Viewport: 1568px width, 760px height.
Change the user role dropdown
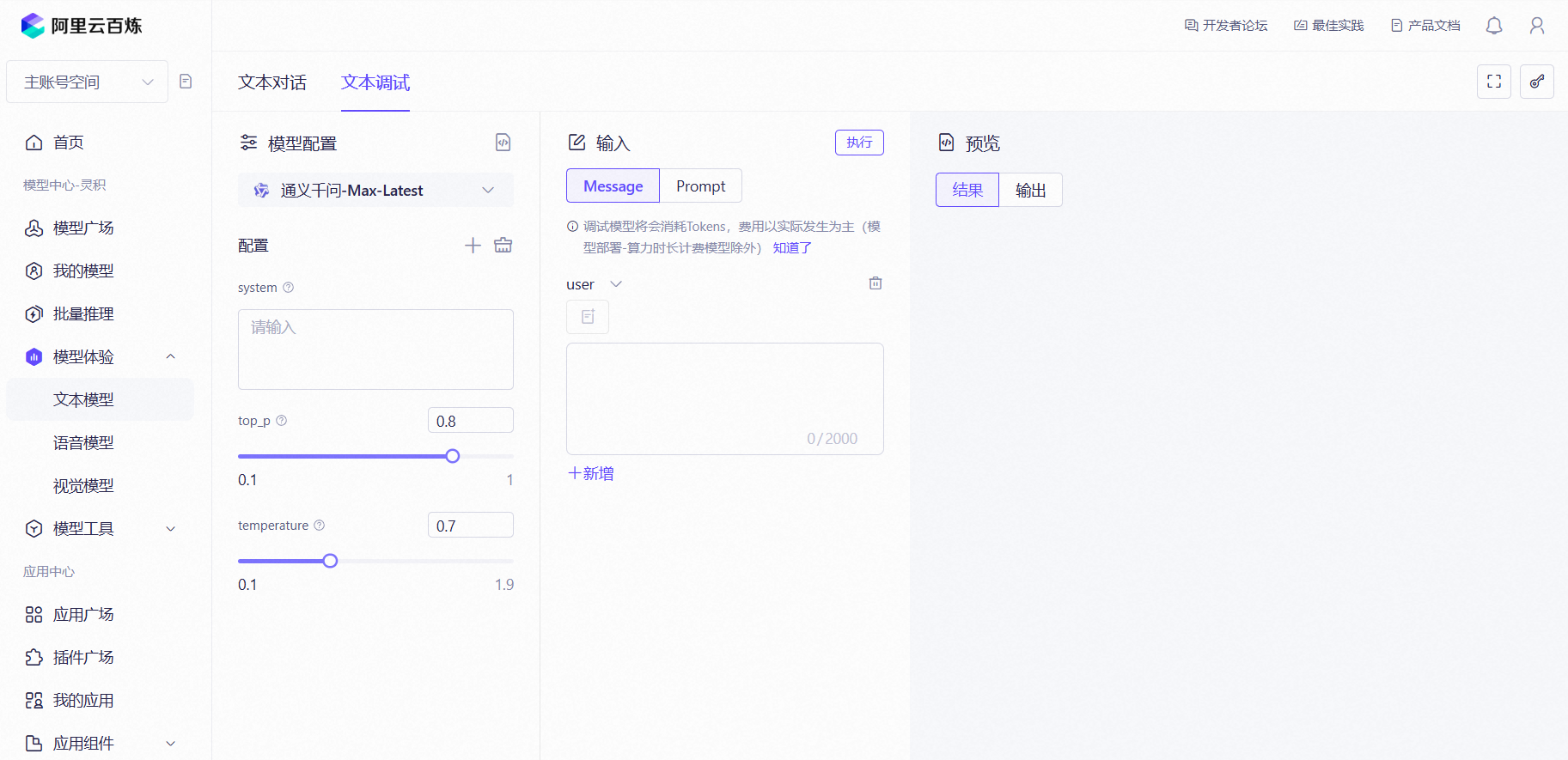click(x=595, y=284)
